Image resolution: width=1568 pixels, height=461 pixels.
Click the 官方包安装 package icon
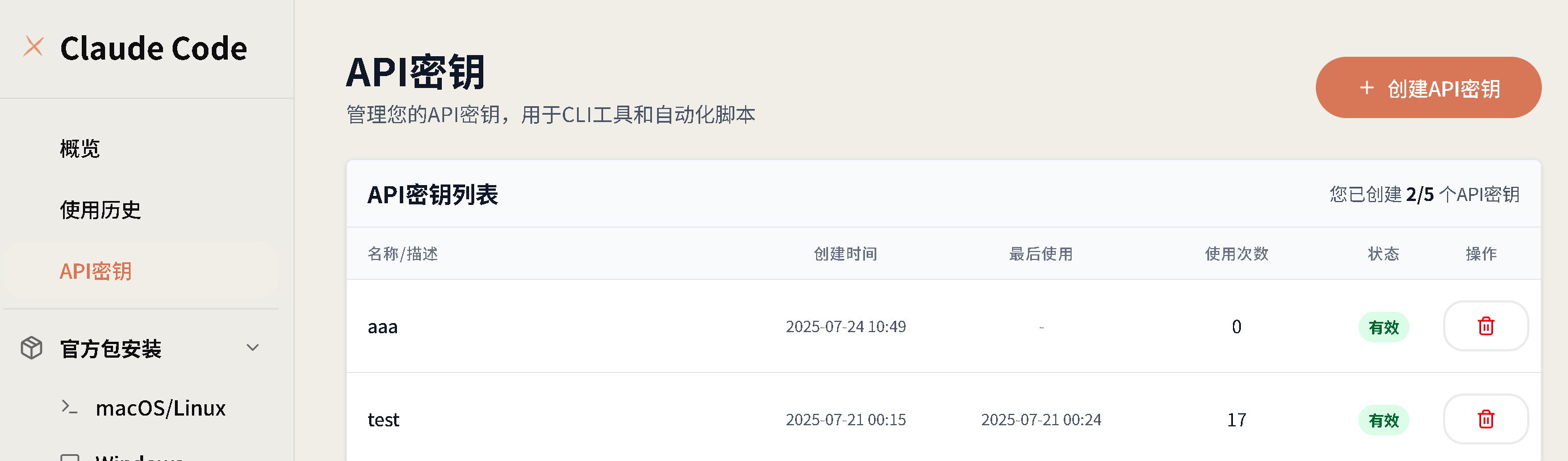[x=32, y=349]
